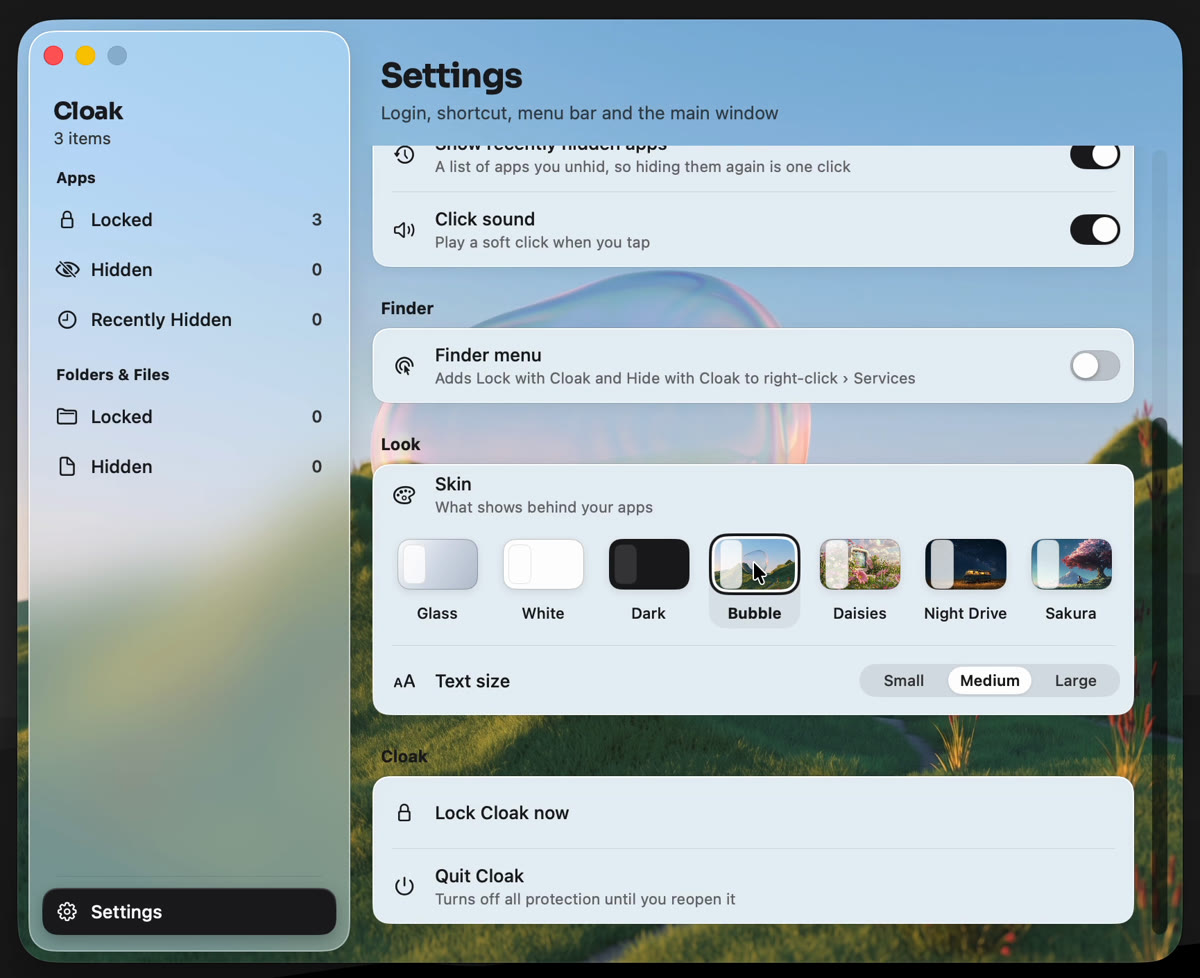Click the "3 items" text
Image resolution: width=1200 pixels, height=978 pixels.
[x=82, y=139]
